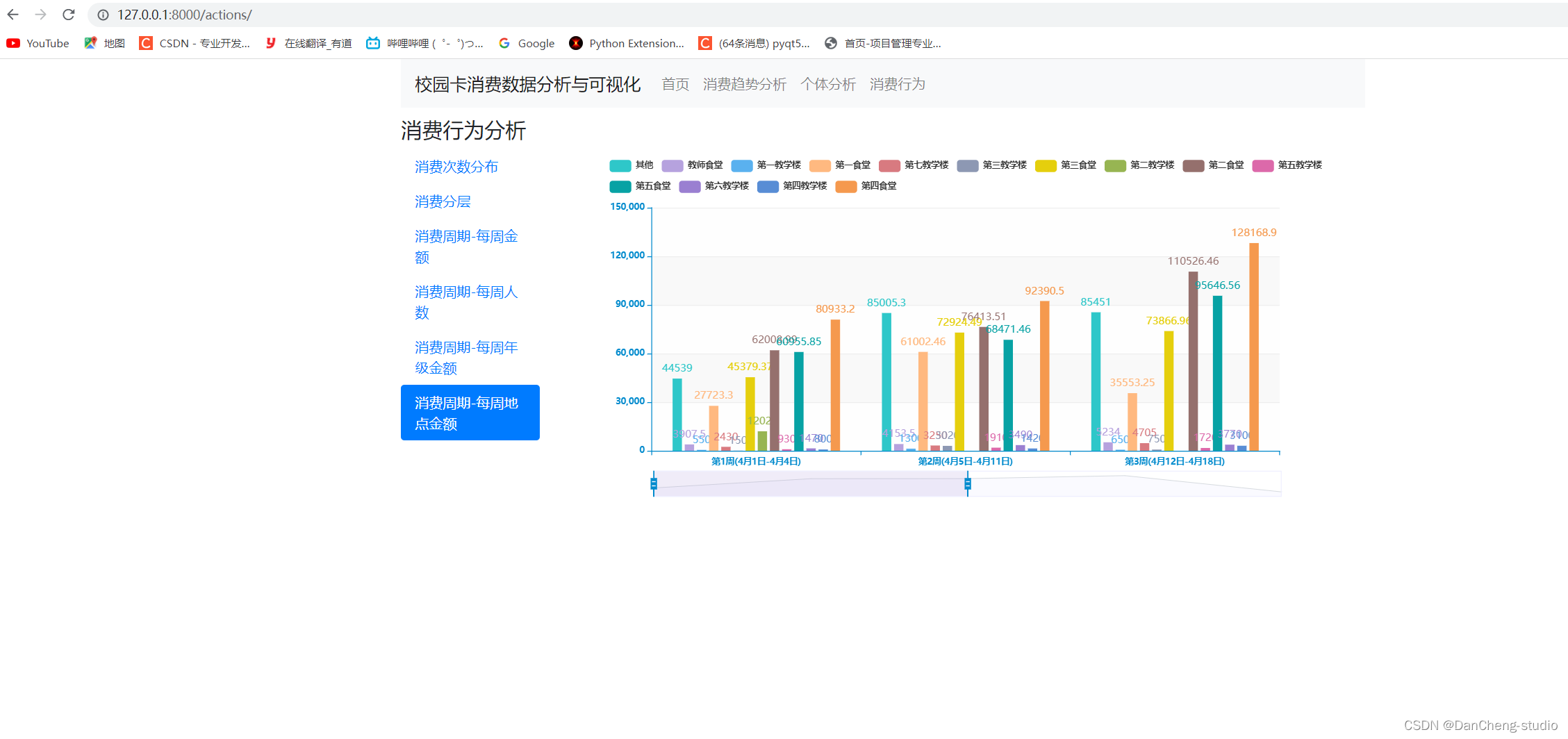Select the 消费周期-每周人数 sidebar tab
The height and width of the screenshot is (739, 1568).
coord(470,302)
